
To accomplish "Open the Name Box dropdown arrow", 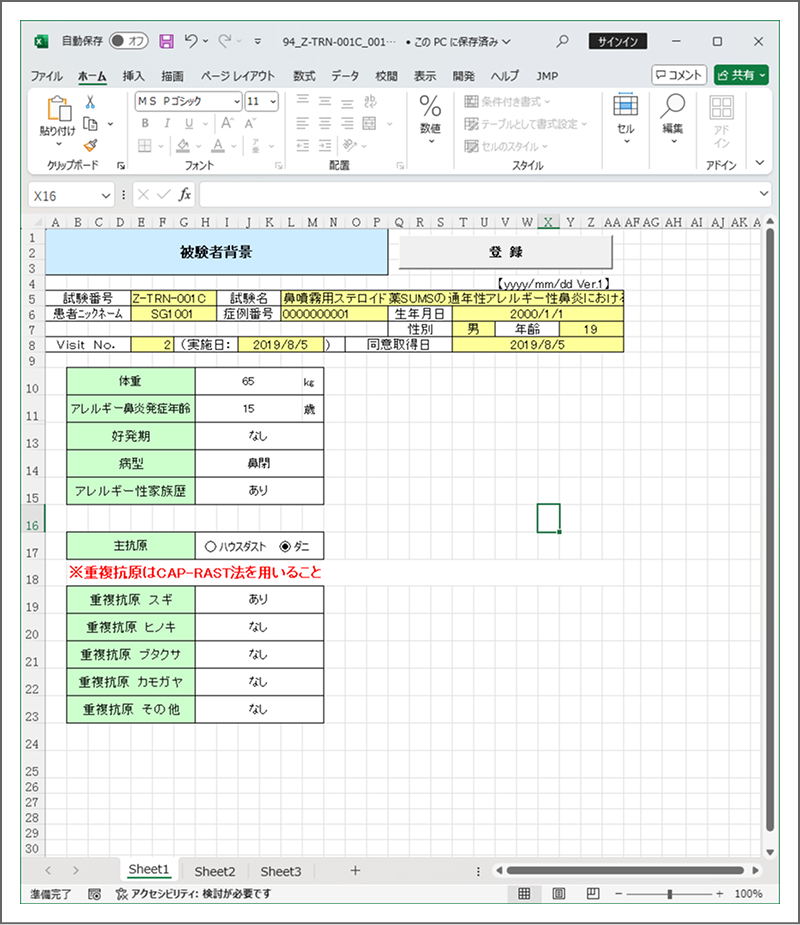I will (106, 195).
